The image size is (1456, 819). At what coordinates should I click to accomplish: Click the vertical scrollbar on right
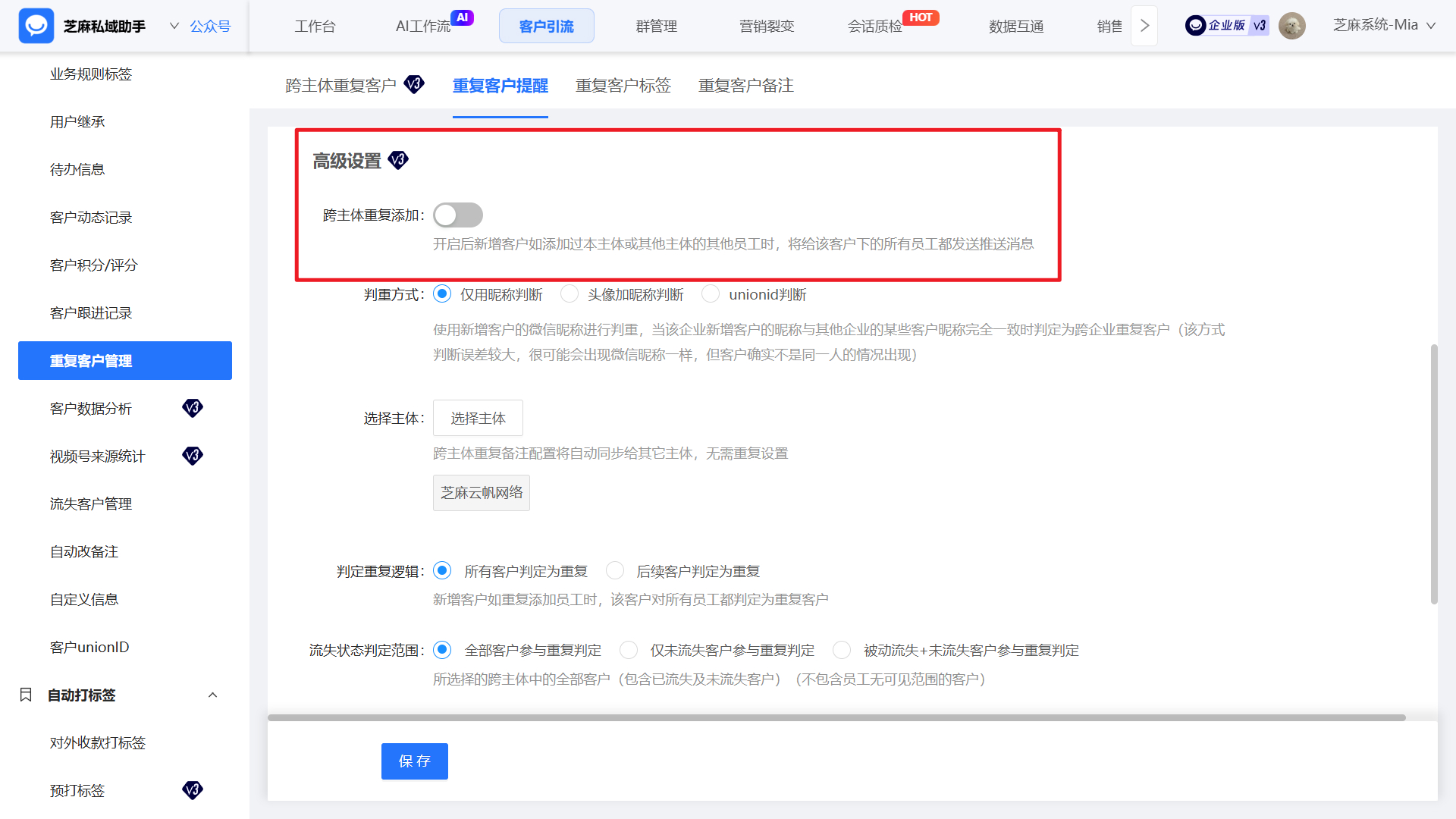[x=1434, y=474]
